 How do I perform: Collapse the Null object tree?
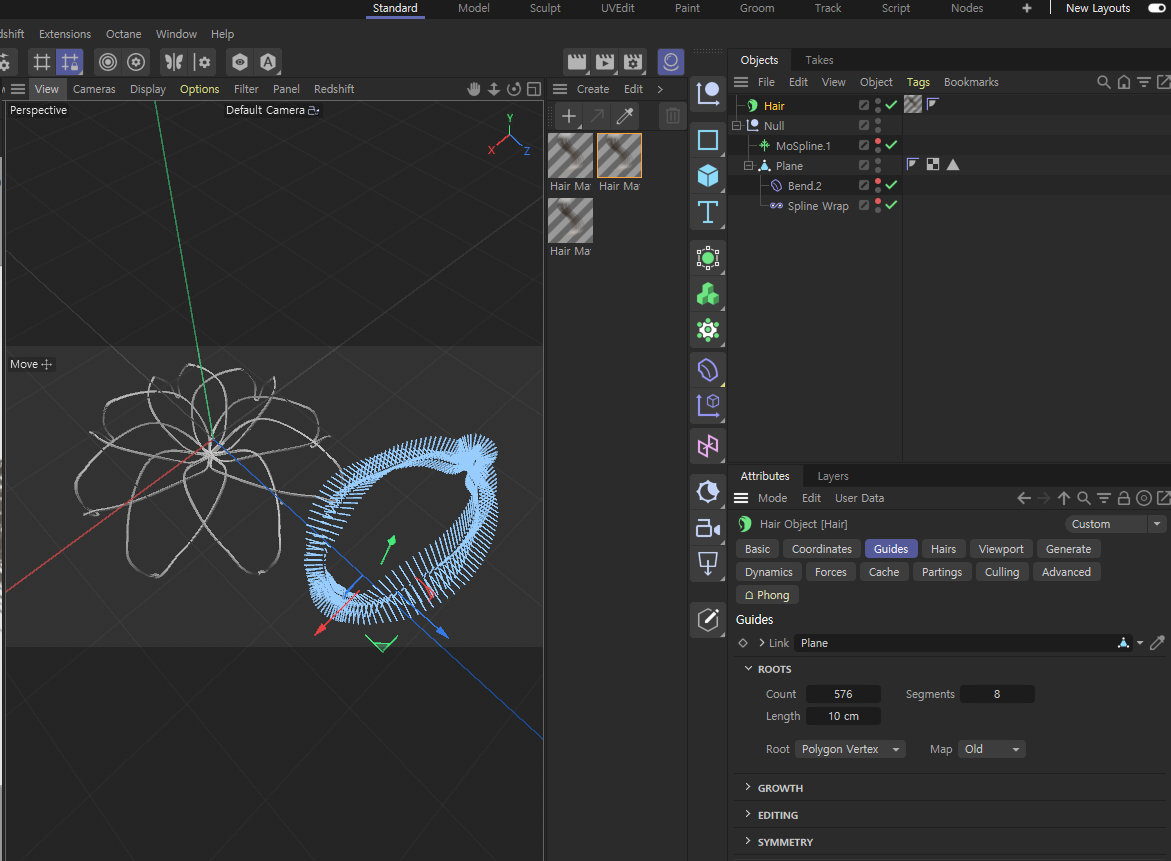(737, 126)
